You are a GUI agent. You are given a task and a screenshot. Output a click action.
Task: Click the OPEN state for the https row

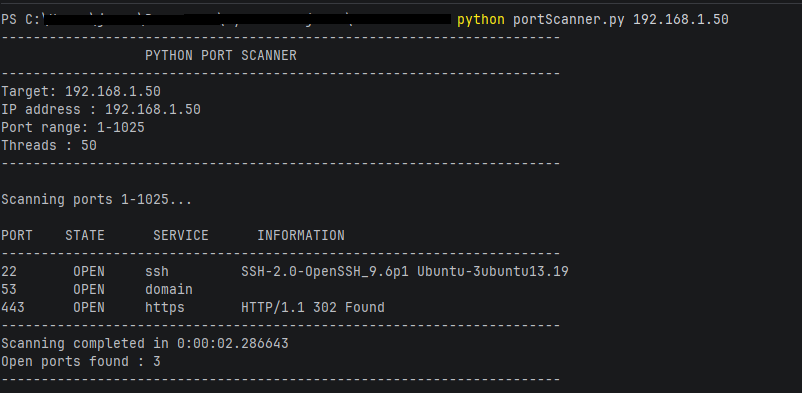[89, 308]
